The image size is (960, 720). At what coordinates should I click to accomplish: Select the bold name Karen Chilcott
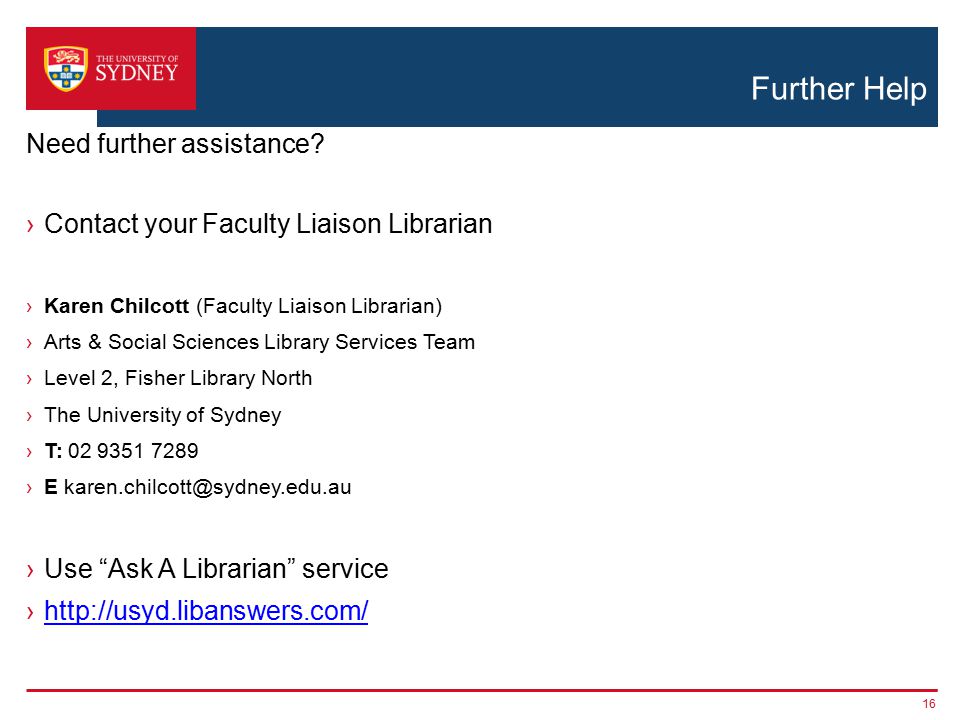point(116,306)
